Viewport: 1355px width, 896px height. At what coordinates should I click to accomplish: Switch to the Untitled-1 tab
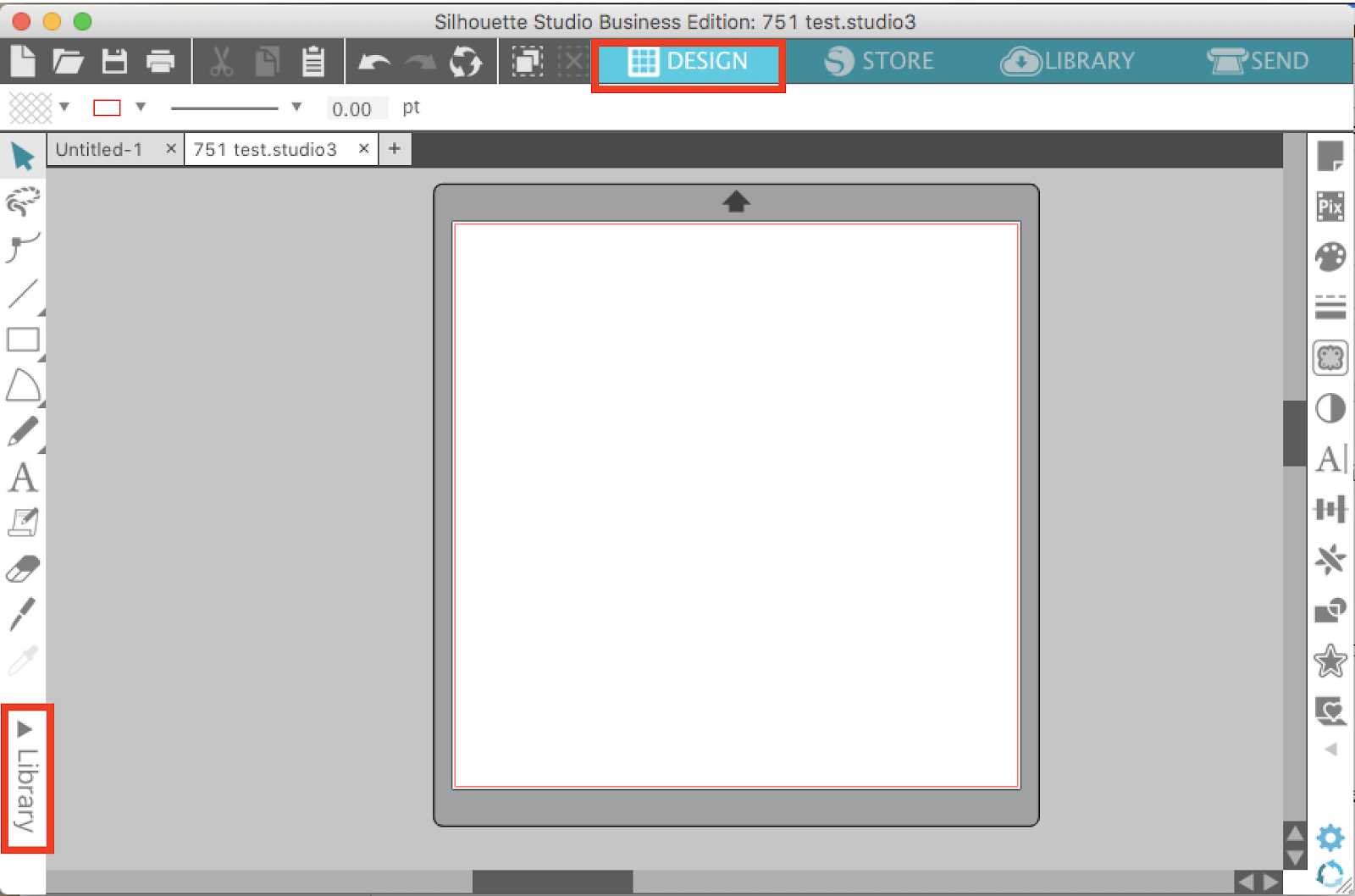[100, 149]
